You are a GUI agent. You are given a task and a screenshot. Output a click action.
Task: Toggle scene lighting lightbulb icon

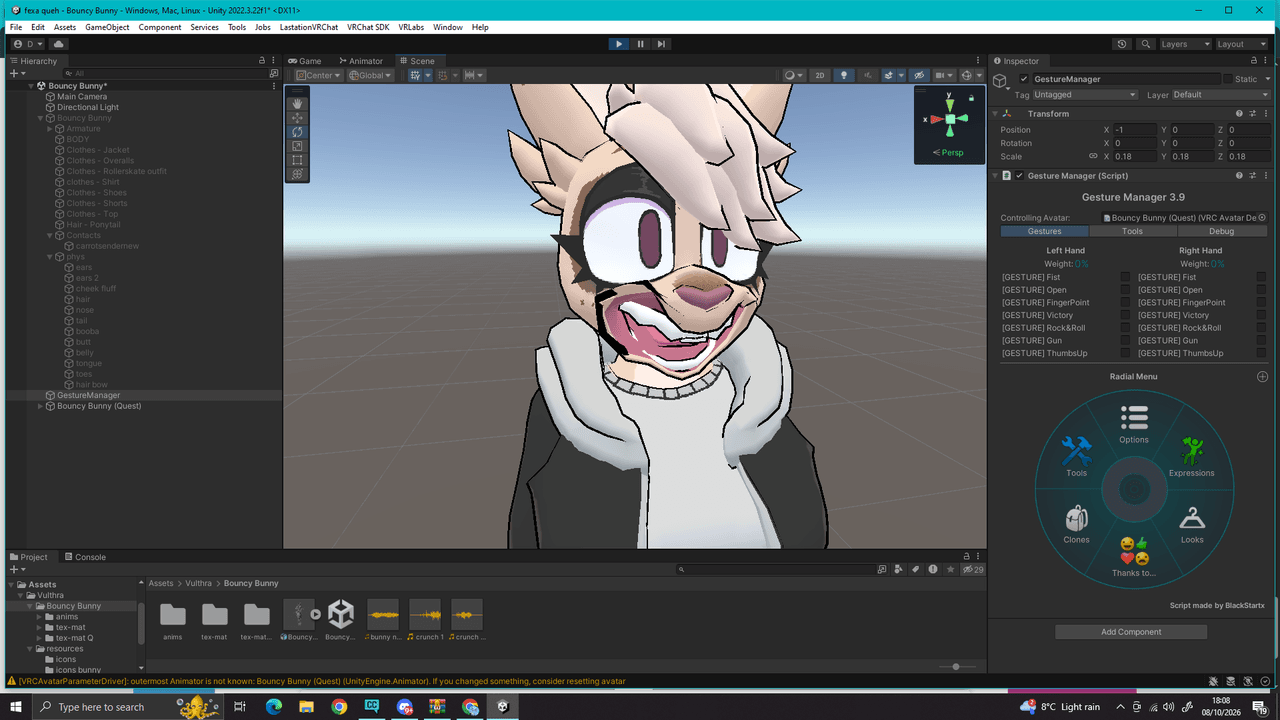[844, 75]
